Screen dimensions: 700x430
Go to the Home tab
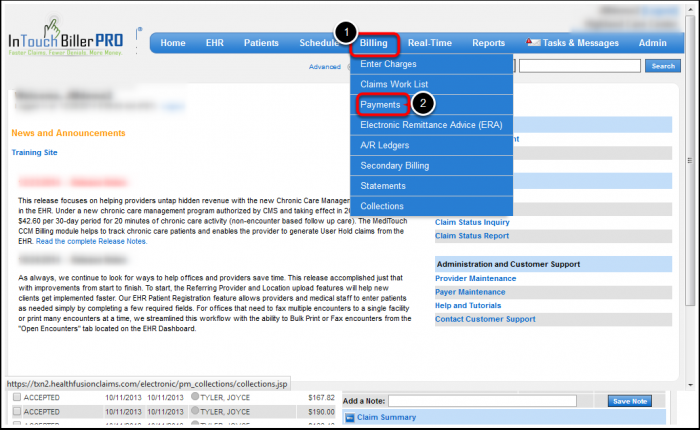pyautogui.click(x=173, y=43)
